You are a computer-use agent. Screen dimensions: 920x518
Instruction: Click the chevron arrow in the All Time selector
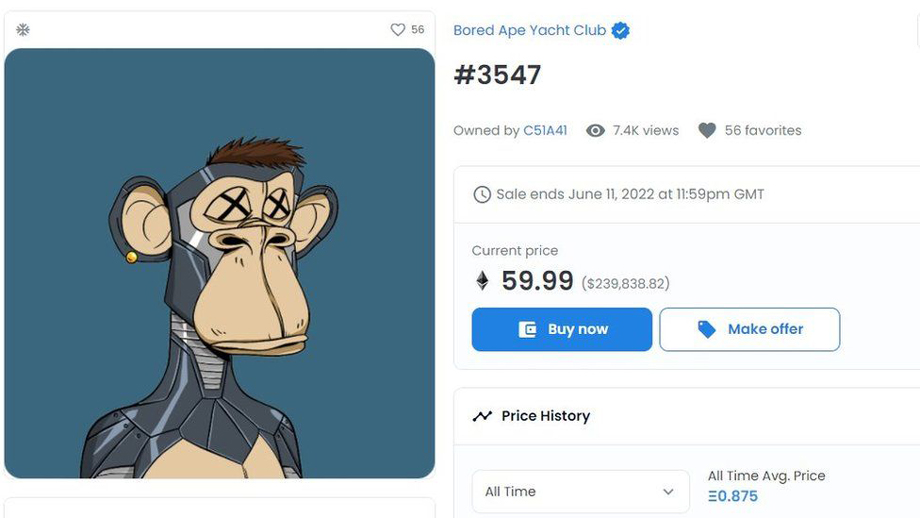pos(668,491)
